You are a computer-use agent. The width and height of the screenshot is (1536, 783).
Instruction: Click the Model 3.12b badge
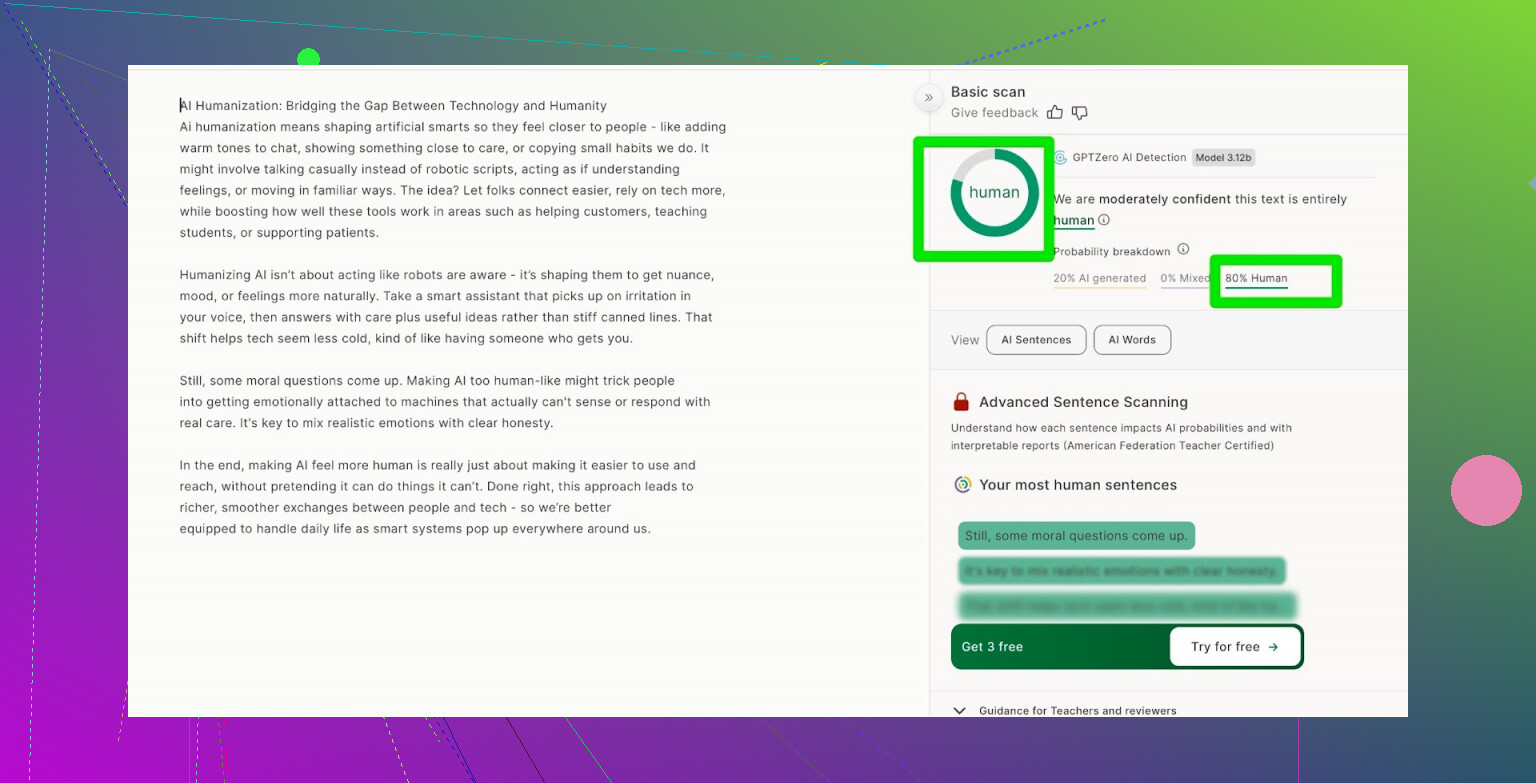(1223, 158)
